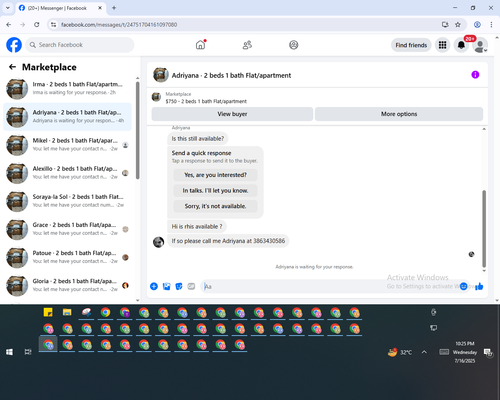
Task: Open Irma's conversation
Action: [67, 88]
